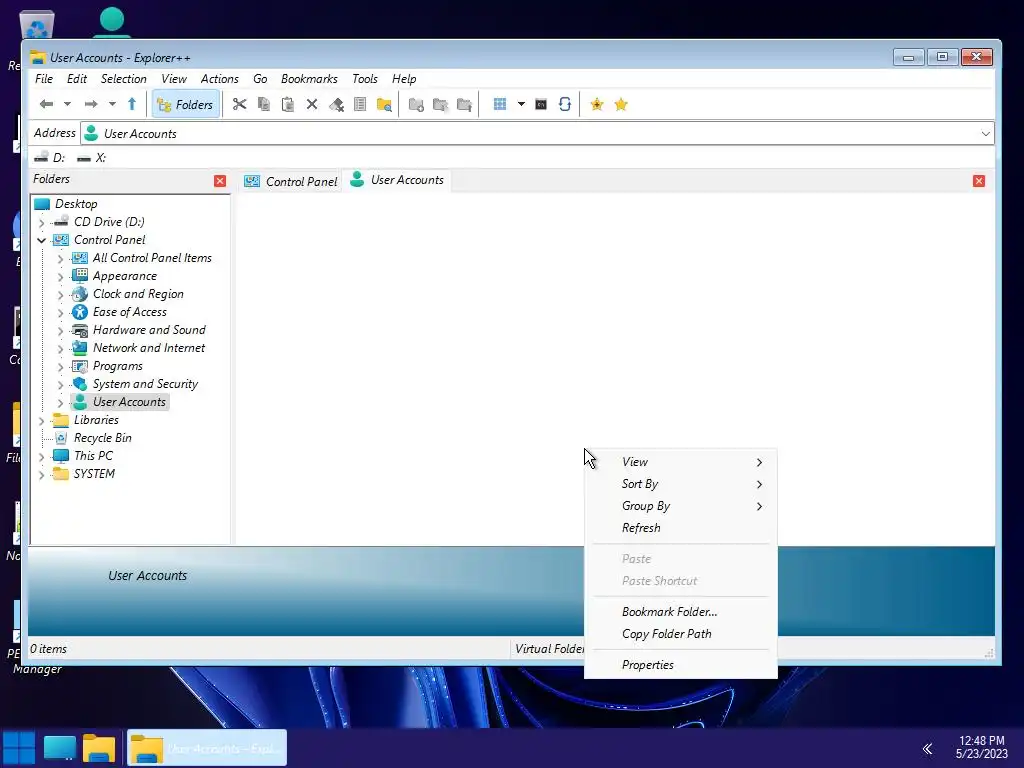Open Back history dropdown arrow

coord(67,104)
